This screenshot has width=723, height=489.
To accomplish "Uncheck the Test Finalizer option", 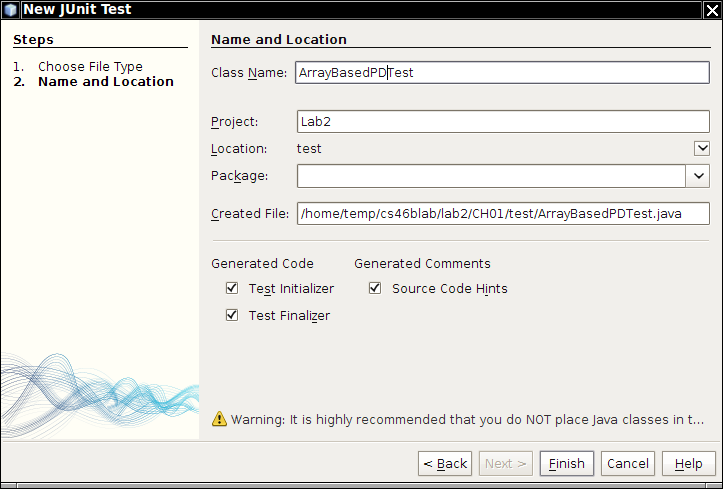I will pyautogui.click(x=232, y=315).
